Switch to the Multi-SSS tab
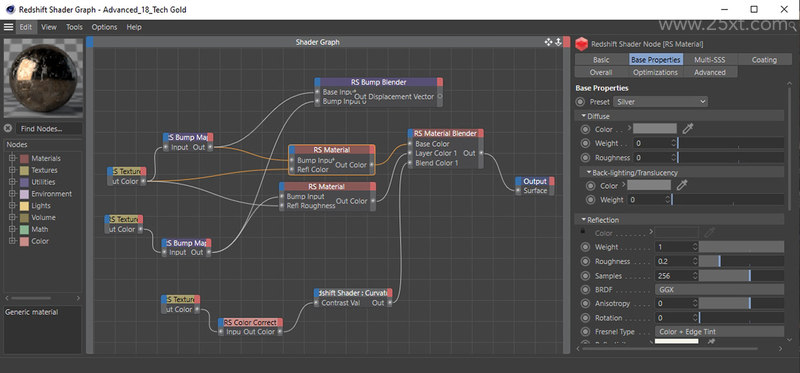The width and height of the screenshot is (800, 373). pyautogui.click(x=709, y=60)
